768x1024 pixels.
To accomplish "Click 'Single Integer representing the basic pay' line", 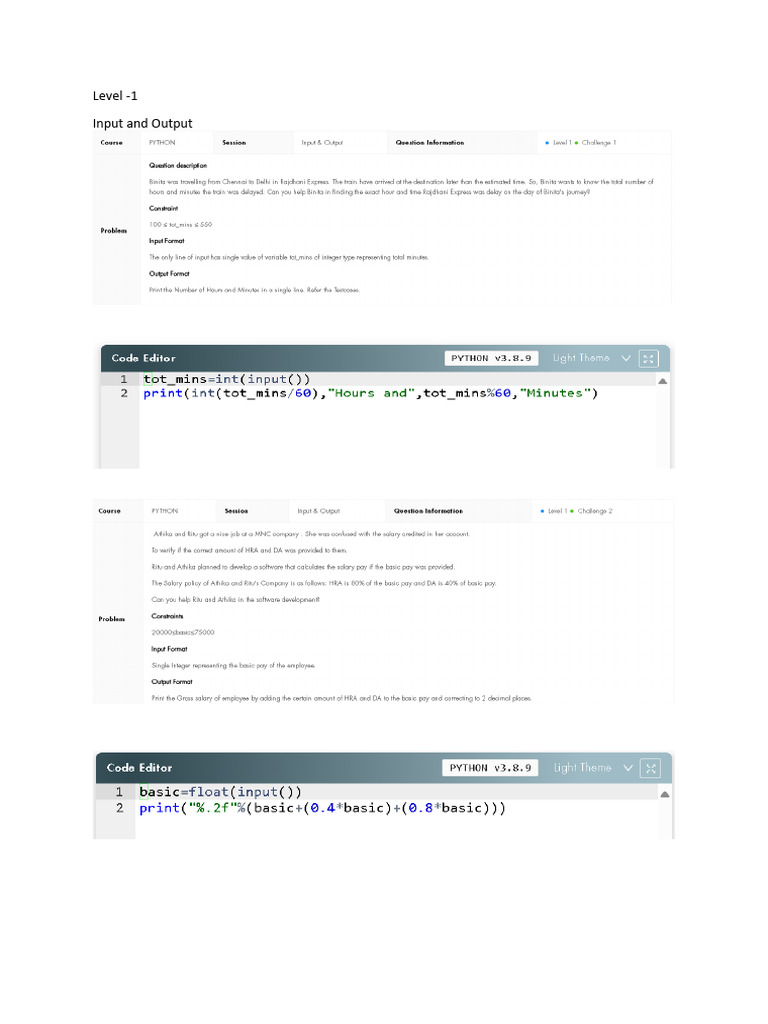I will pos(233,665).
